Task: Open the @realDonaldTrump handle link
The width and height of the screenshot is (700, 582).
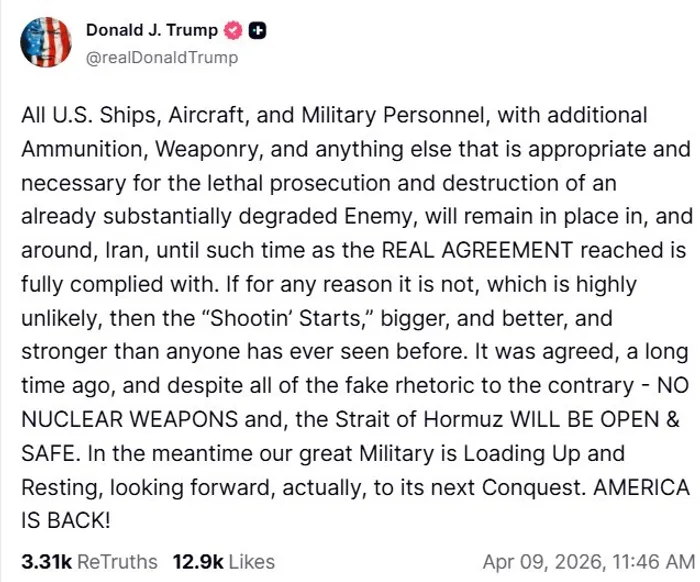Action: point(162,57)
